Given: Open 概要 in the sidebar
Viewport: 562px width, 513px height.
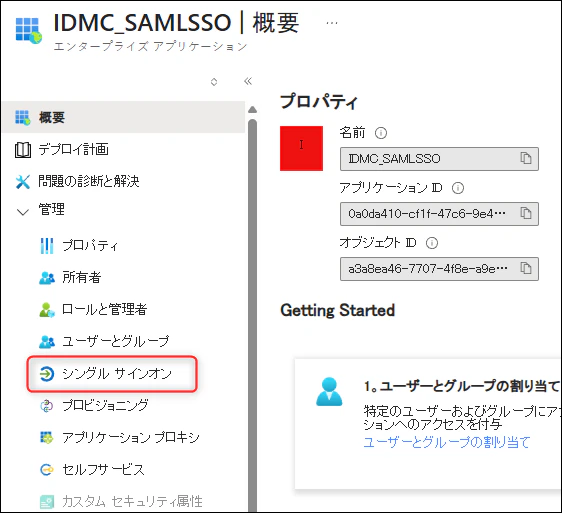Looking at the screenshot, I should (x=124, y=117).
